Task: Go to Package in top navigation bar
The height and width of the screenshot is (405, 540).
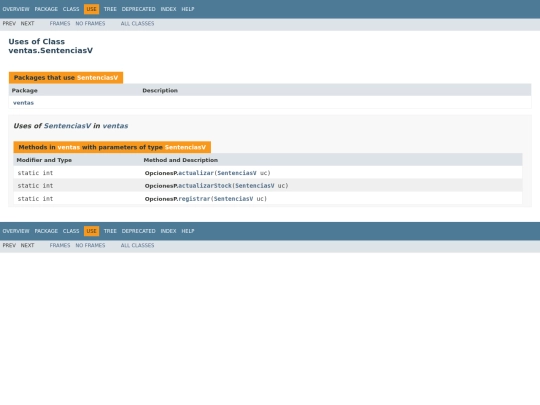Action: (46, 9)
